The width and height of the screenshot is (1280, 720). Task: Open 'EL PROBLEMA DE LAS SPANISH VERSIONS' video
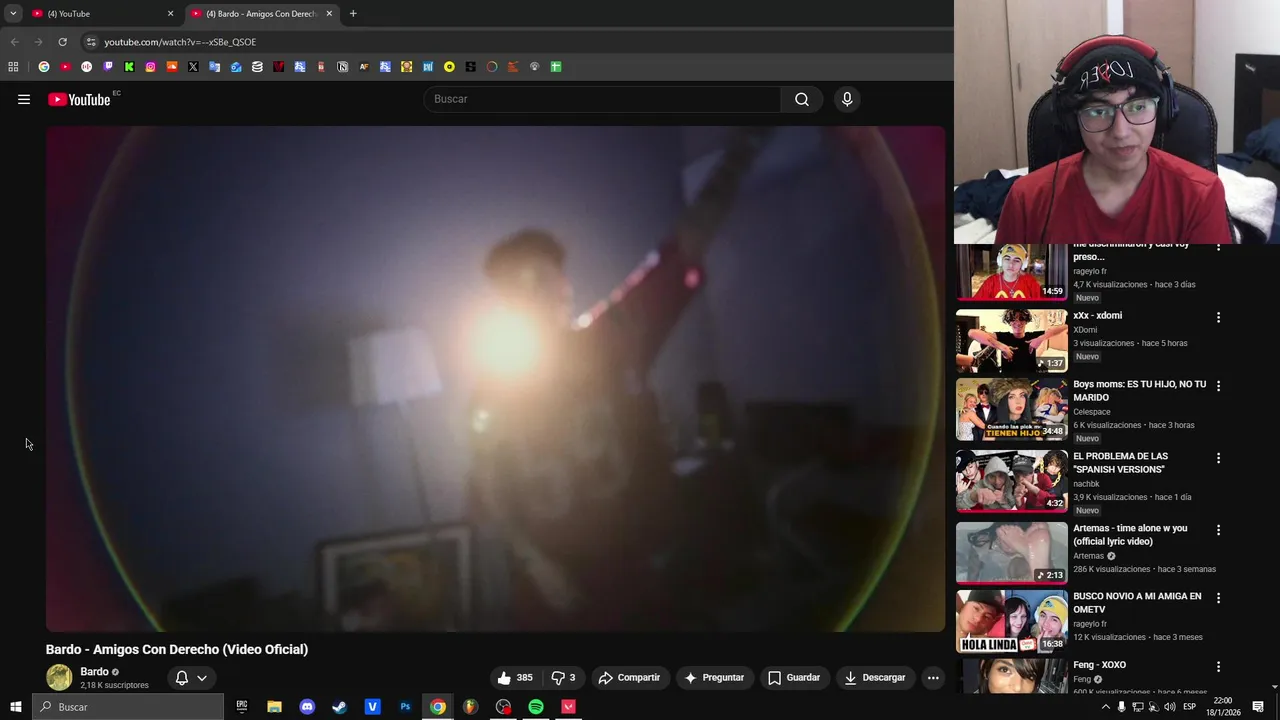click(1120, 463)
